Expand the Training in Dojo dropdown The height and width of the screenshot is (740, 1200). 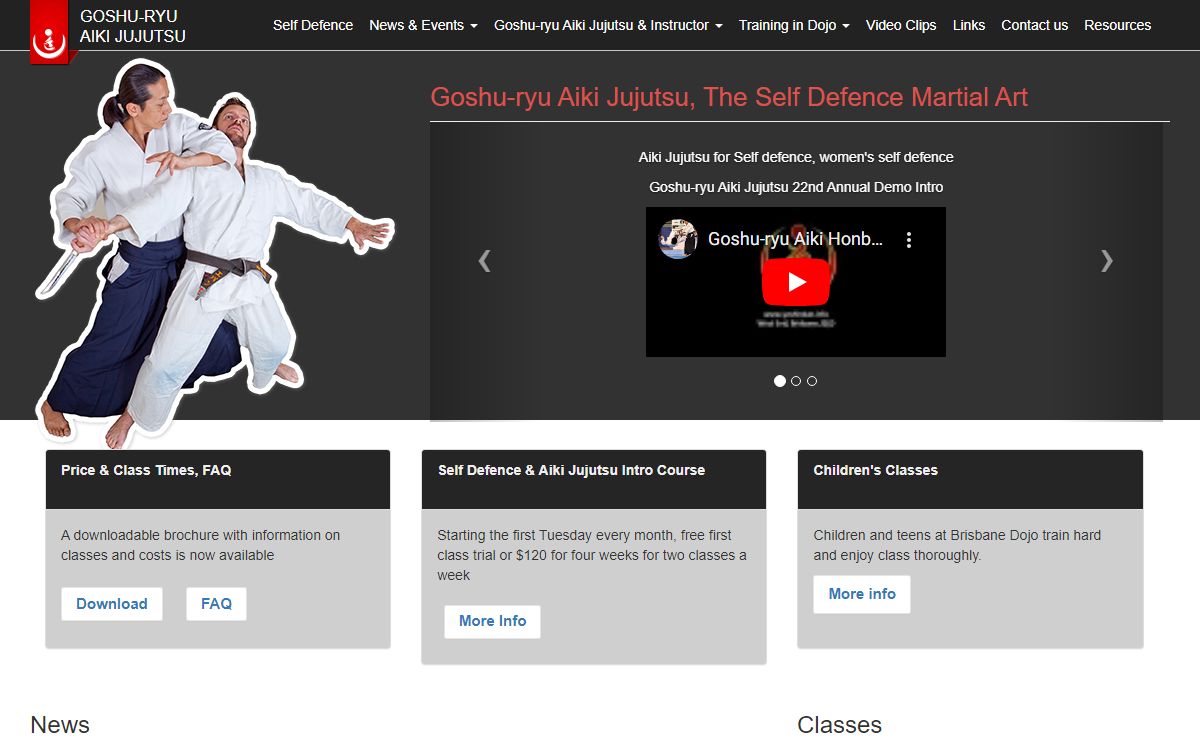[794, 25]
